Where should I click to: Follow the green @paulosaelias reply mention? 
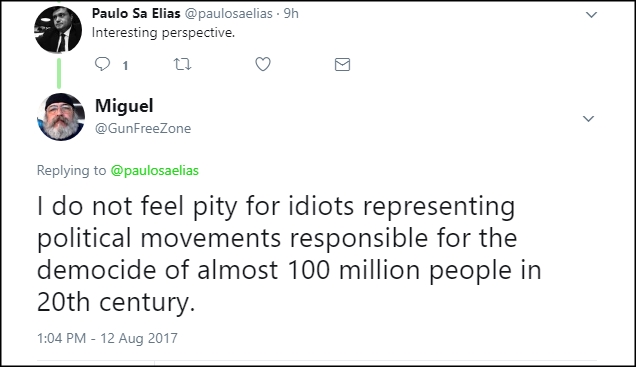(155, 170)
